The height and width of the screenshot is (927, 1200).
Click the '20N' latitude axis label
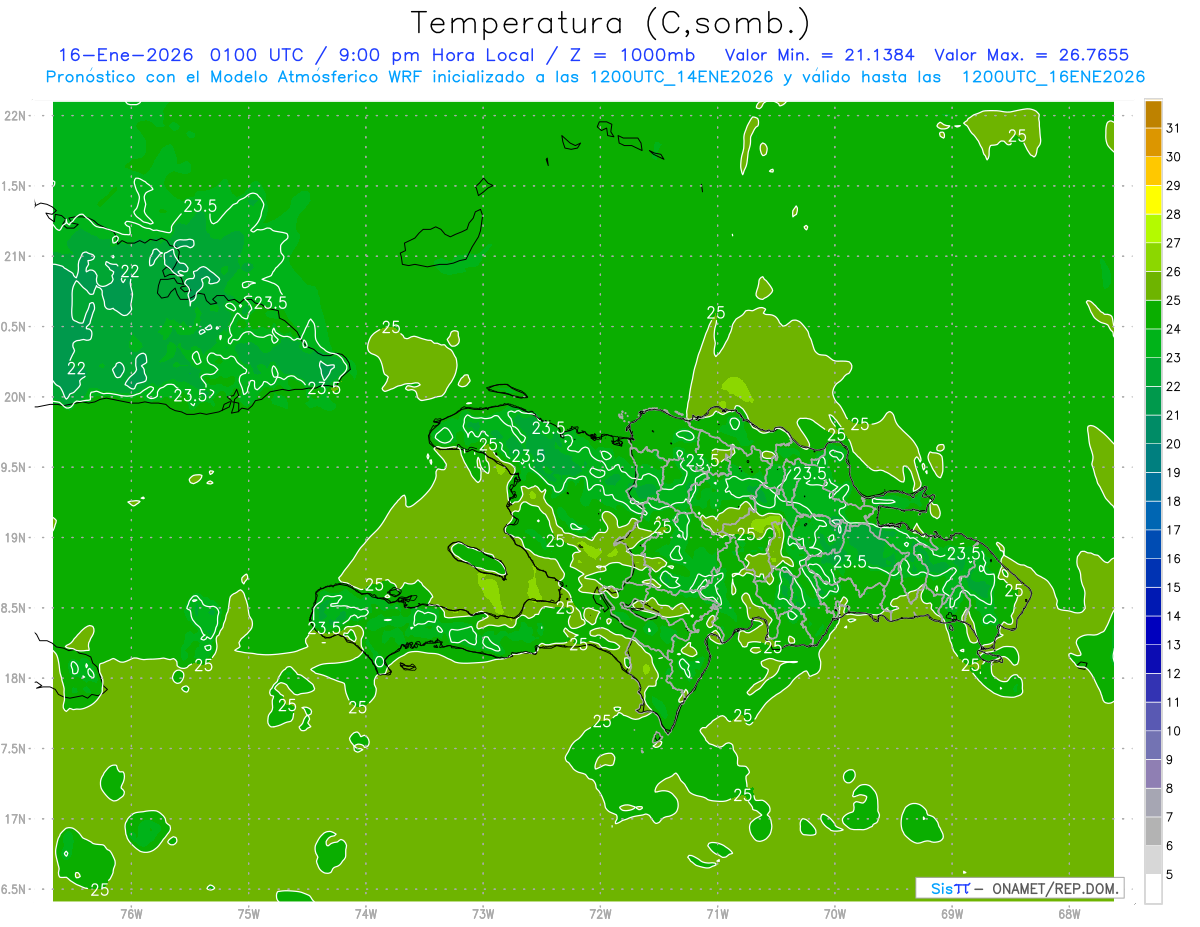(x=17, y=397)
